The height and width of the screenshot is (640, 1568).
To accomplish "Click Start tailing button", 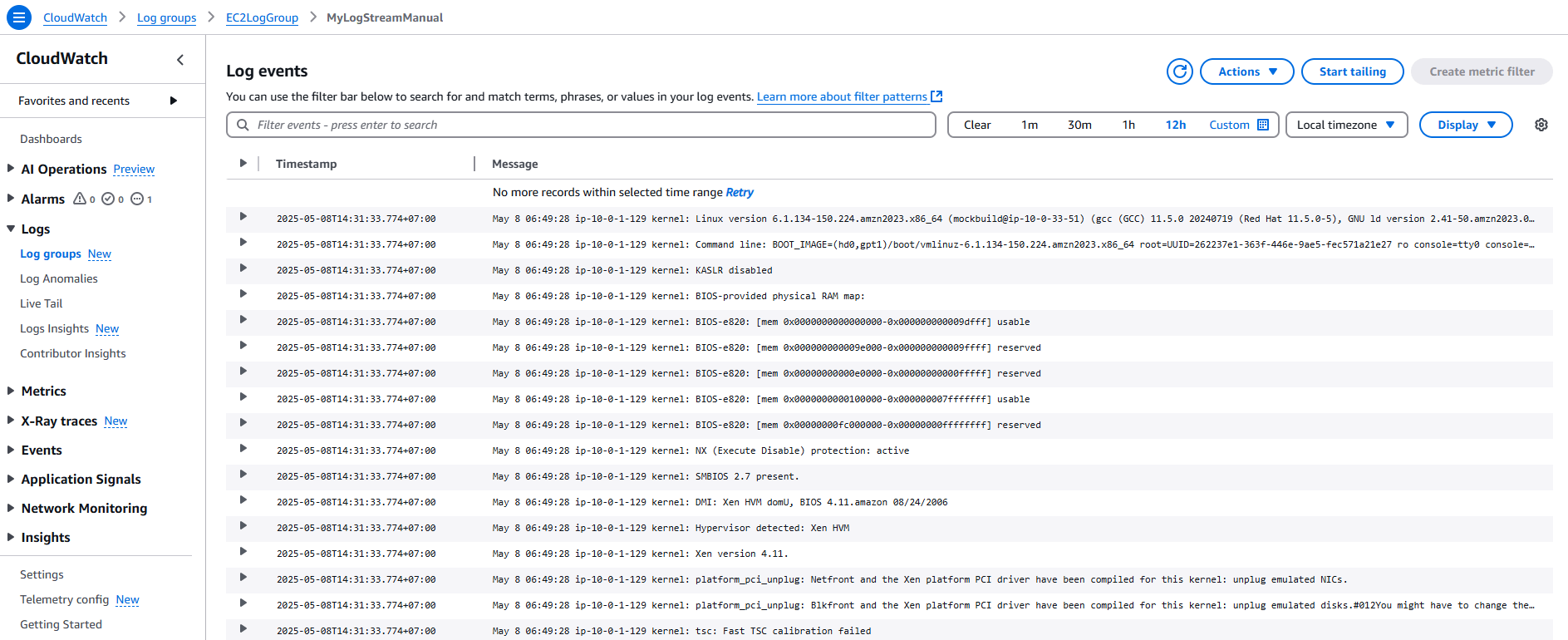I will click(x=1352, y=71).
